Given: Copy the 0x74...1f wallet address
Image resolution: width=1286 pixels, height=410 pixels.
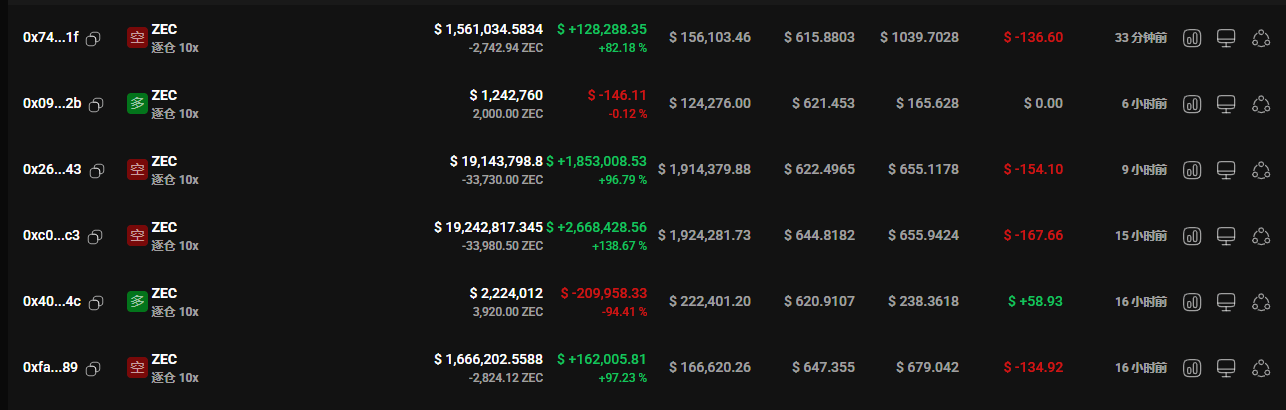Looking at the screenshot, I should 93,39.
